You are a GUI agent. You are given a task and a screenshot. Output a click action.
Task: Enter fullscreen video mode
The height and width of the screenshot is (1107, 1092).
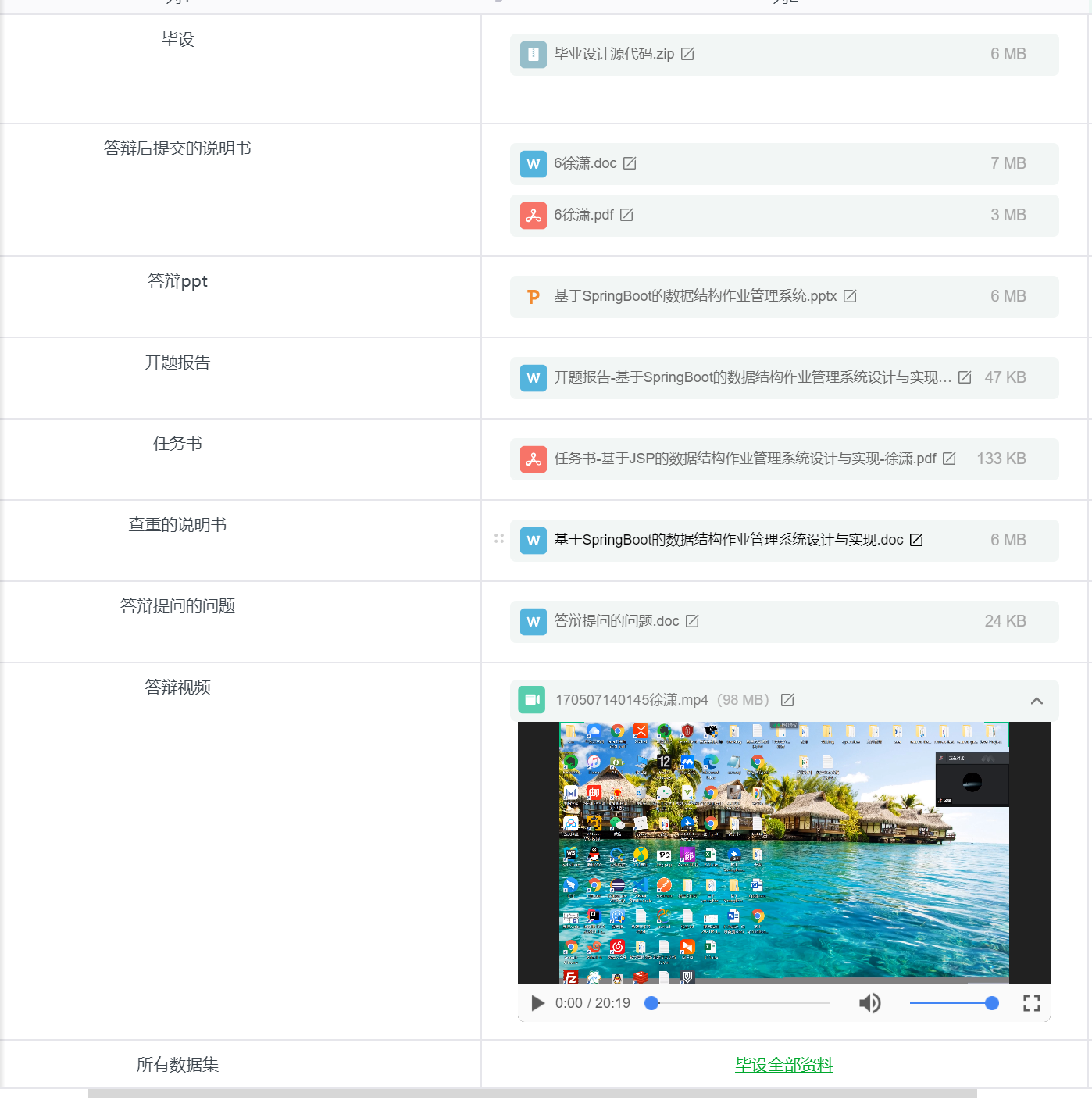click(1032, 1003)
